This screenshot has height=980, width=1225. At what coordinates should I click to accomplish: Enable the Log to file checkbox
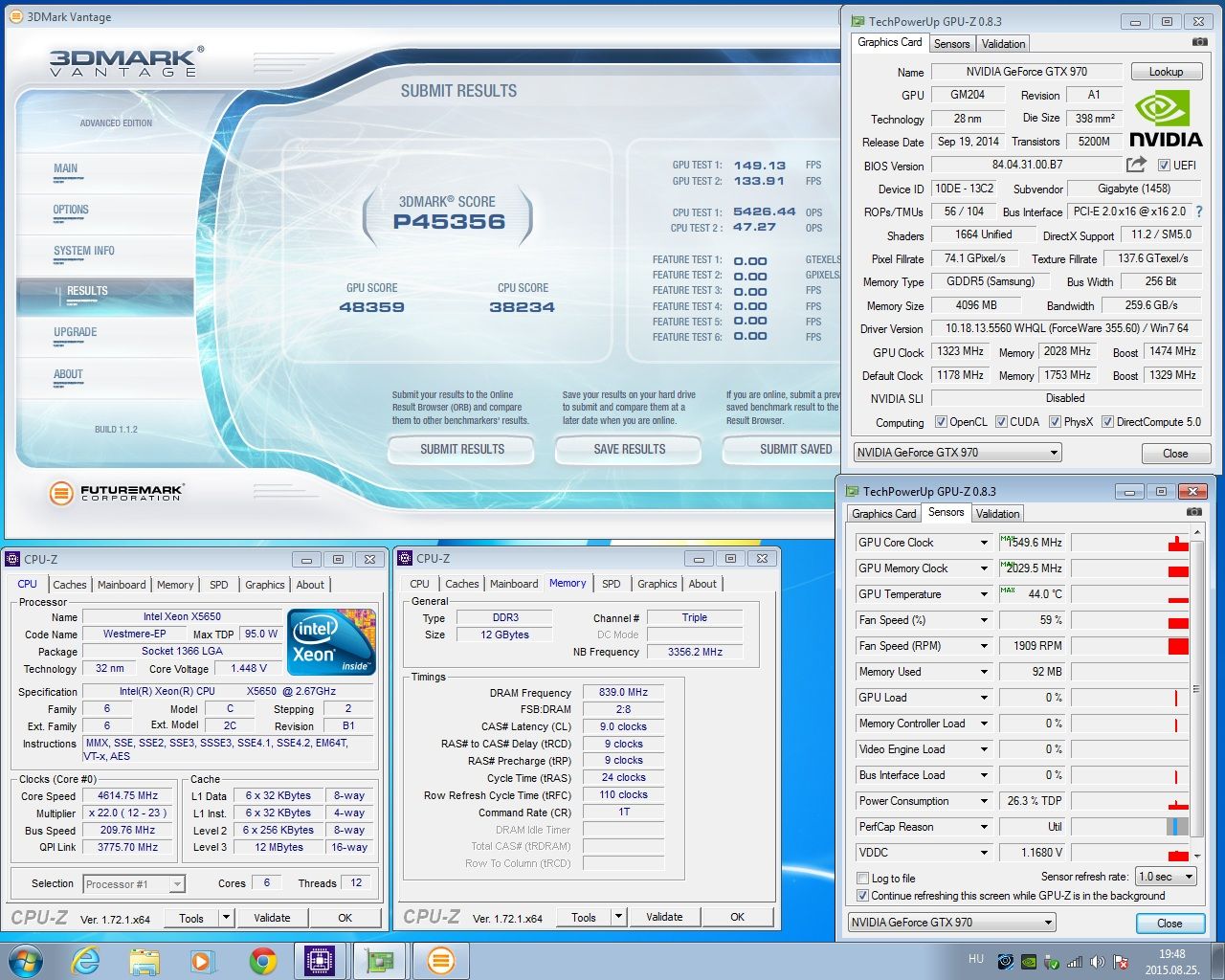(x=862, y=878)
